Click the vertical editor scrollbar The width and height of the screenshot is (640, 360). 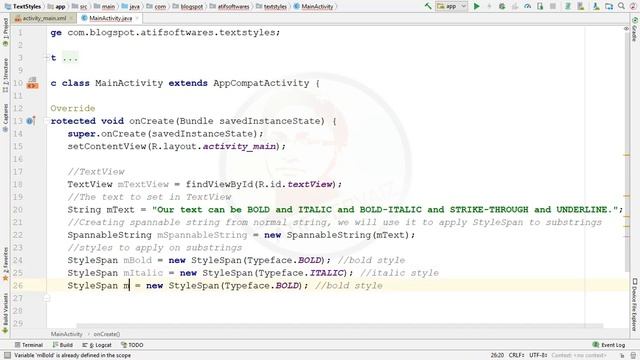click(627, 153)
